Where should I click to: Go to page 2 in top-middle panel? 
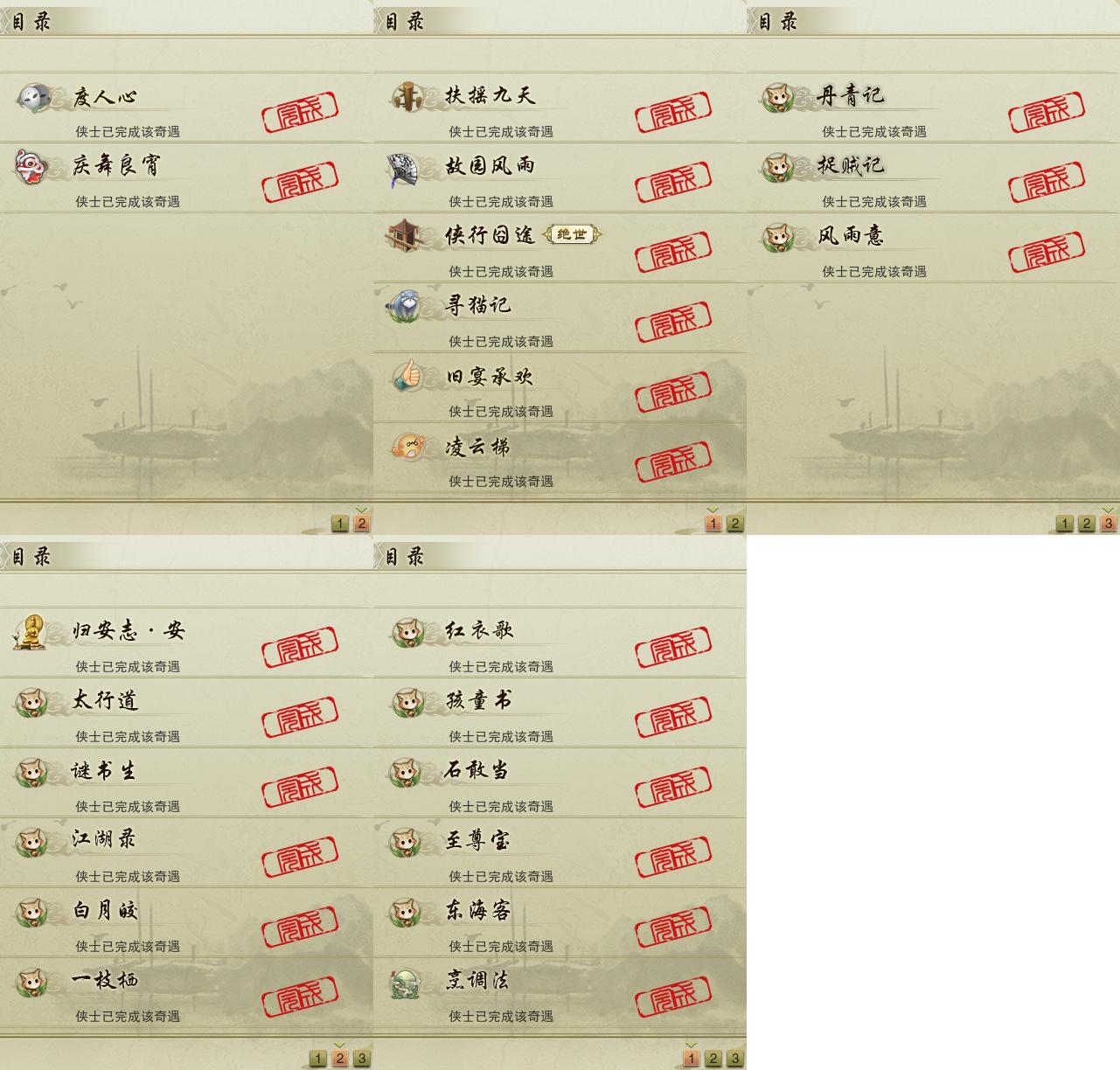735,524
